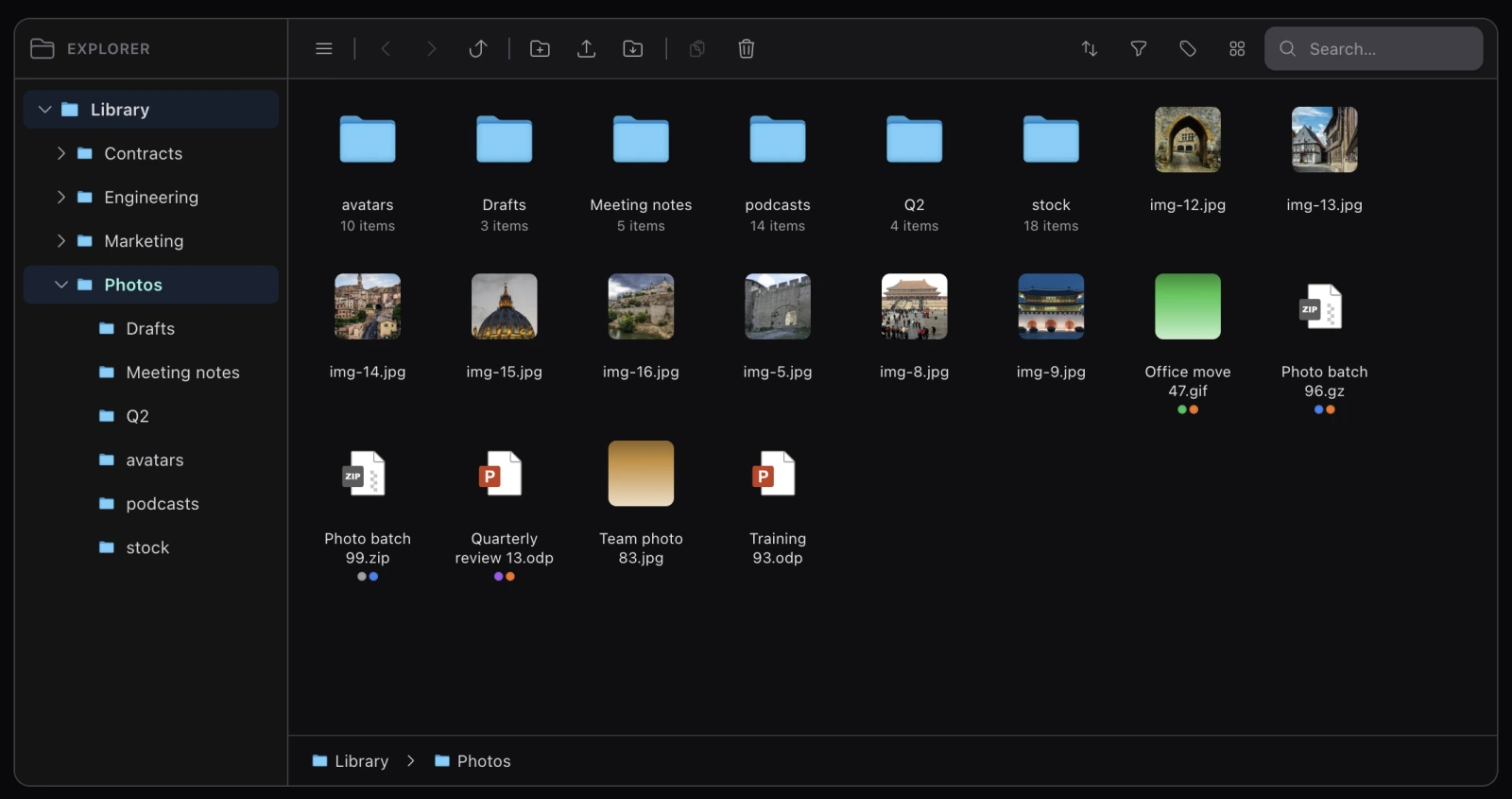Open stock subfolder in the sidebar

(151, 547)
